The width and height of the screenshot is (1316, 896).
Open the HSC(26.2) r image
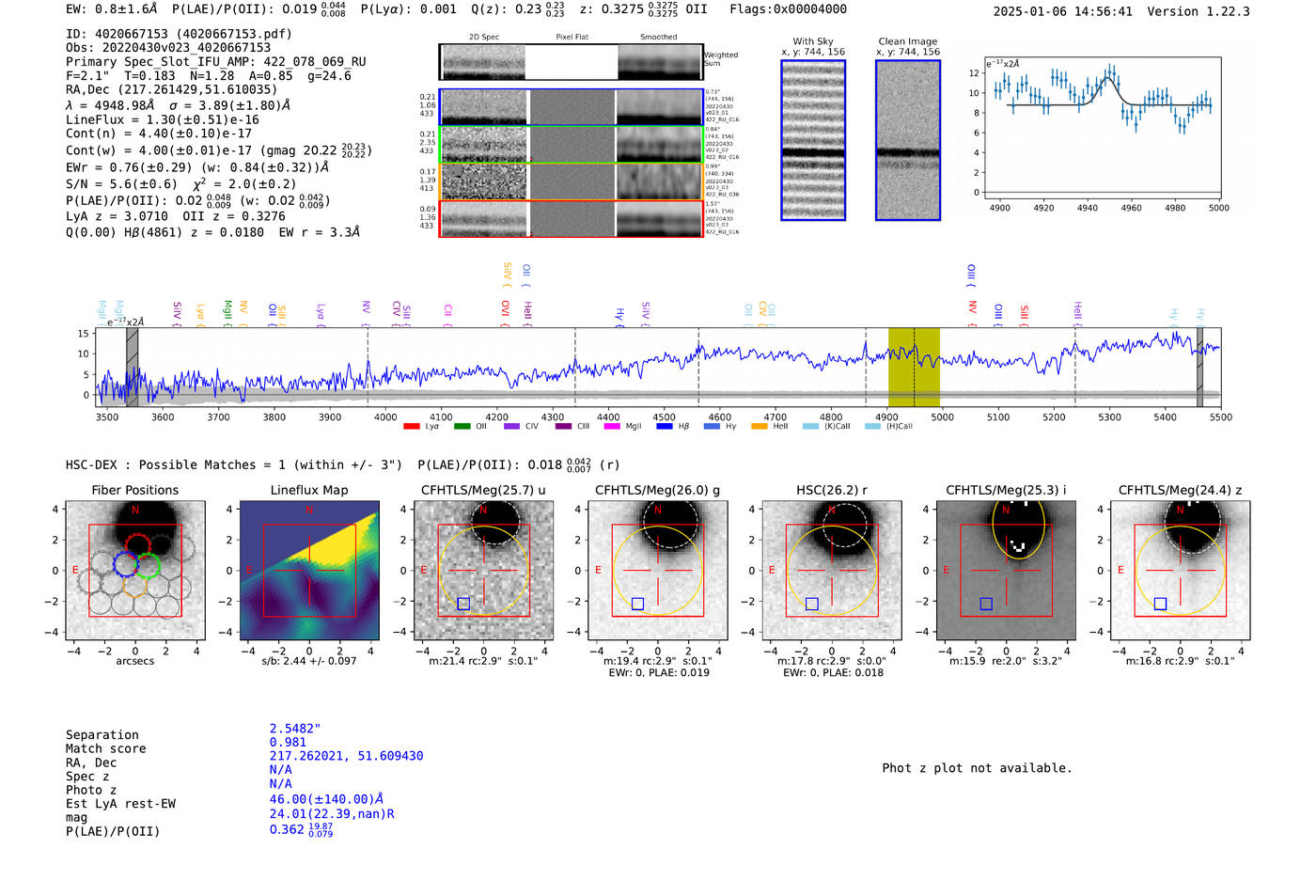(x=832, y=570)
